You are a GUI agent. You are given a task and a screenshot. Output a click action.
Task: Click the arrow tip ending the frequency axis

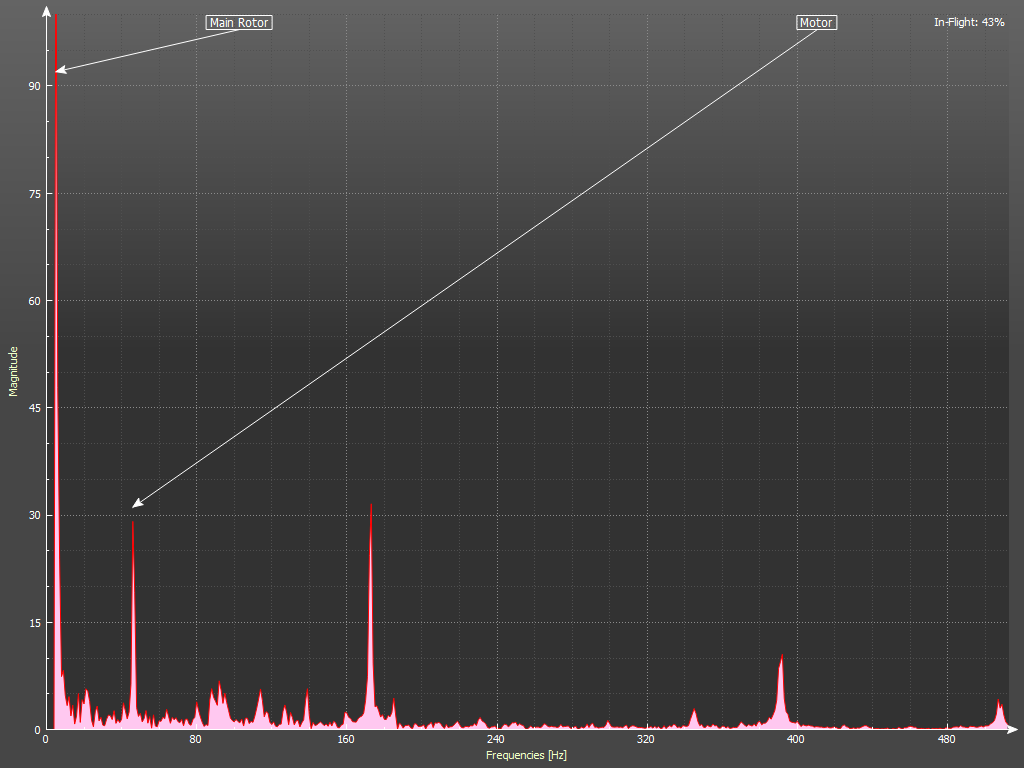tap(1014, 729)
